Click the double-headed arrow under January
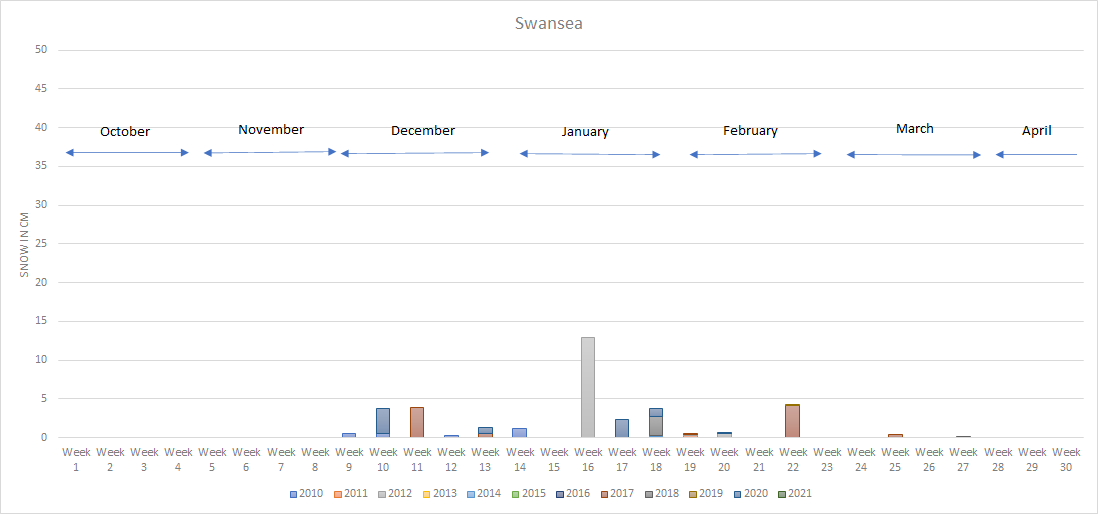Image resolution: width=1098 pixels, height=514 pixels. 590,154
